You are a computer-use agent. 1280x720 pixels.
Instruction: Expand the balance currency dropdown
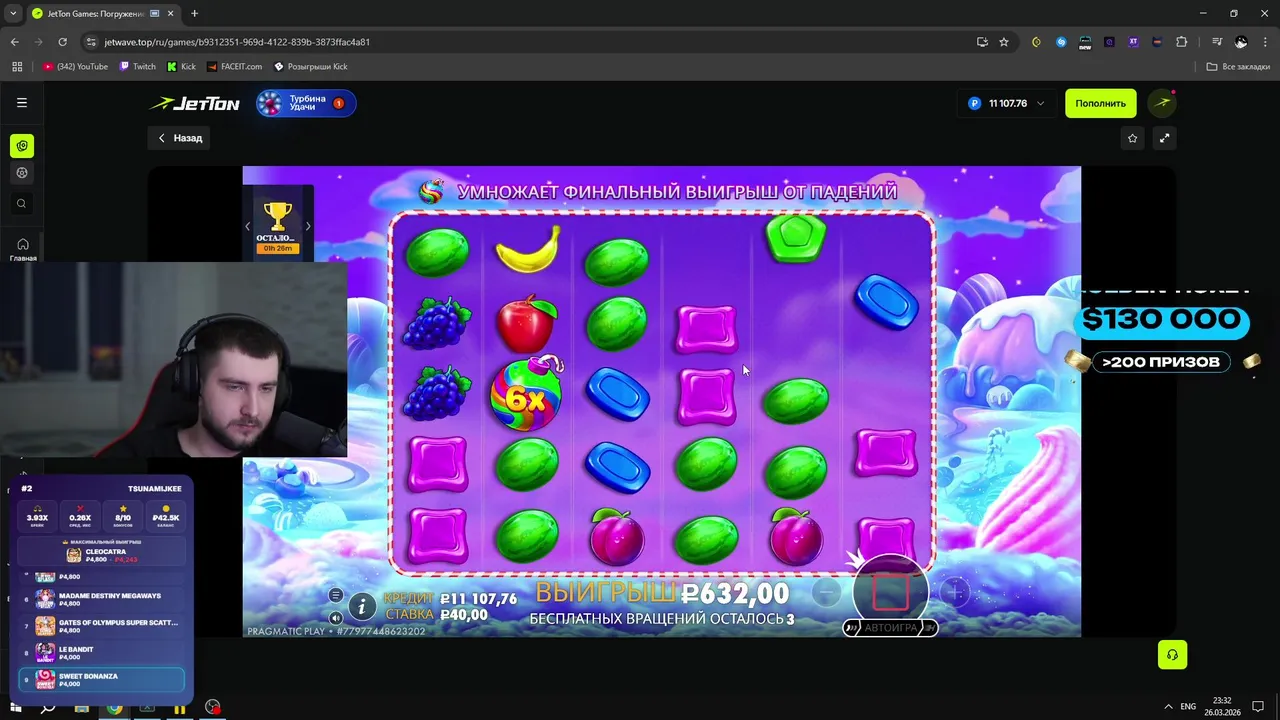pos(1040,103)
